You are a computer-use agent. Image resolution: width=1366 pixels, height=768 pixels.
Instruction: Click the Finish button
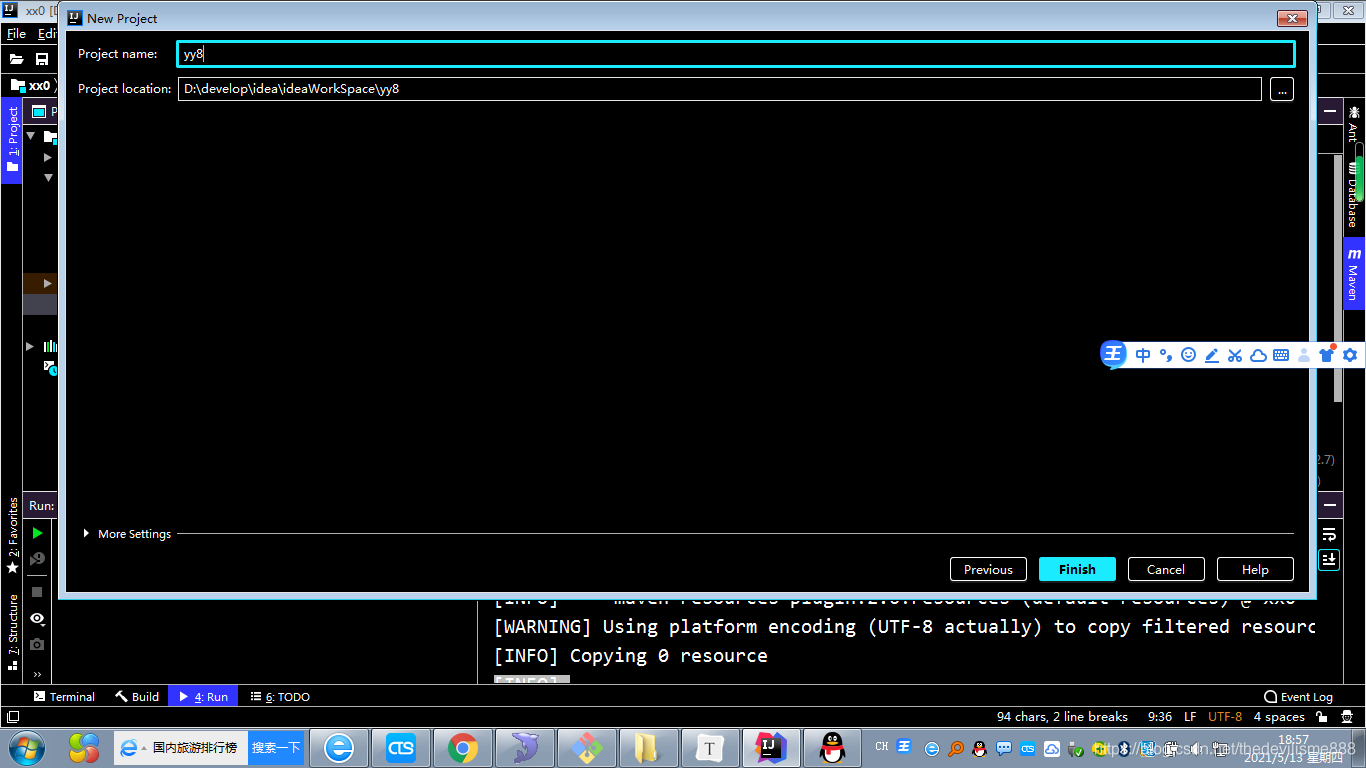(1077, 569)
